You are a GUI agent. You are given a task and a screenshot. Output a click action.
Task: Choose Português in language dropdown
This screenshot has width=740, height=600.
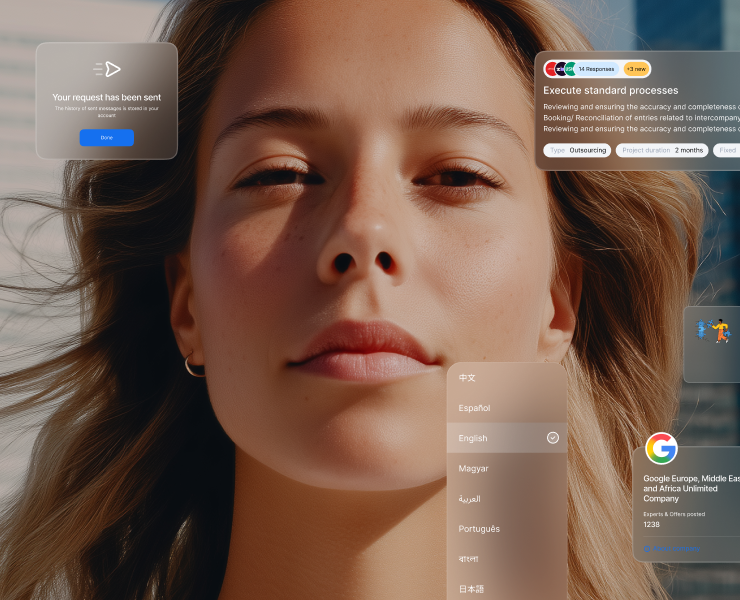click(x=479, y=529)
